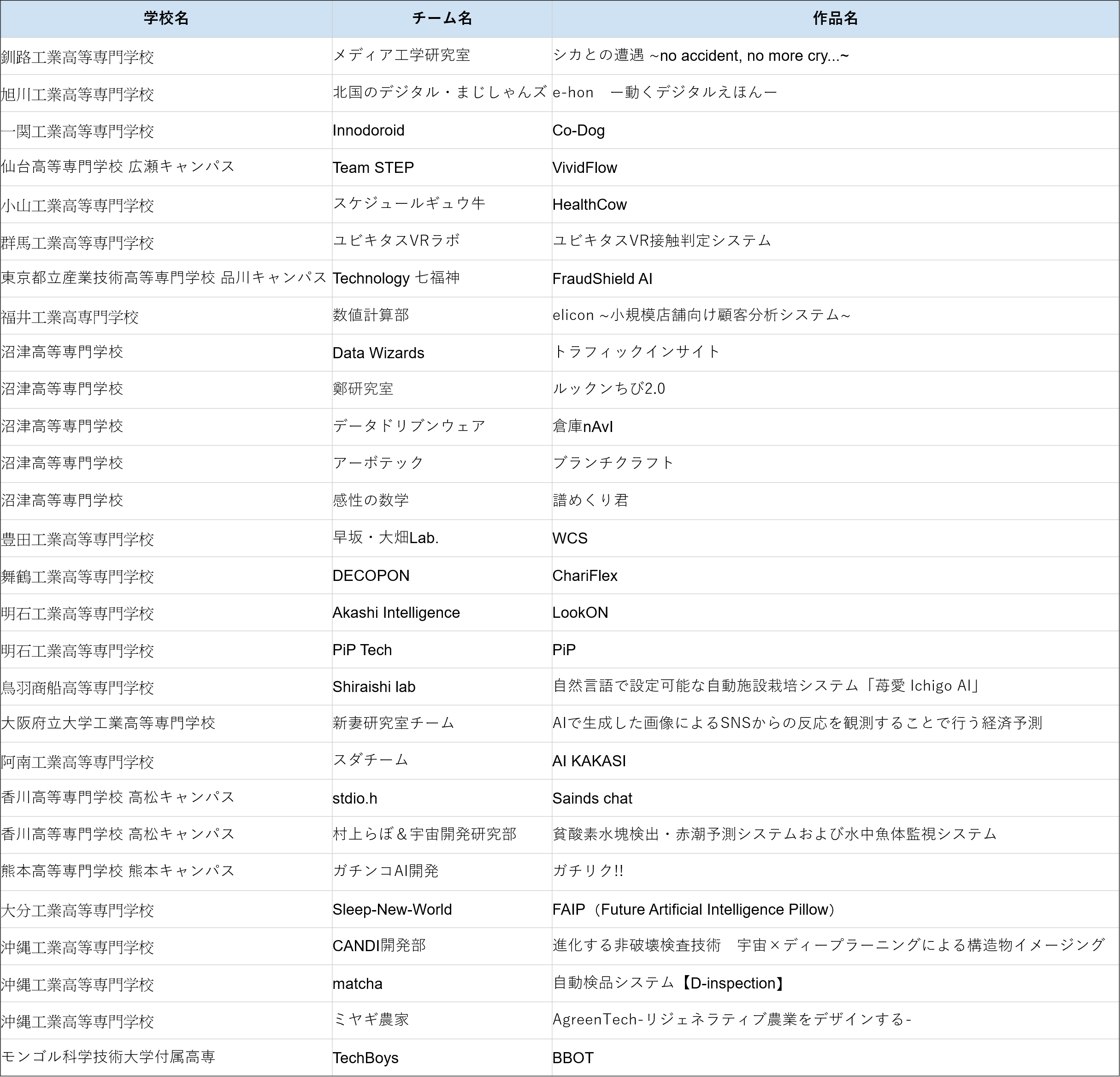Click the Co-Dog work name cell
This screenshot has height=1077, width=1120.
click(578, 130)
